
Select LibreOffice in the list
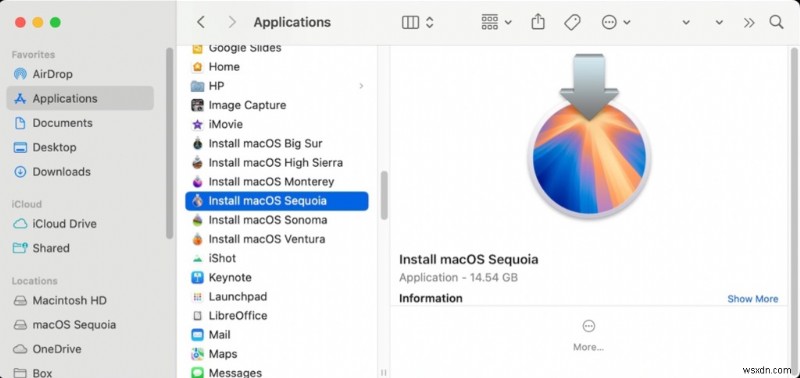[x=277, y=316]
